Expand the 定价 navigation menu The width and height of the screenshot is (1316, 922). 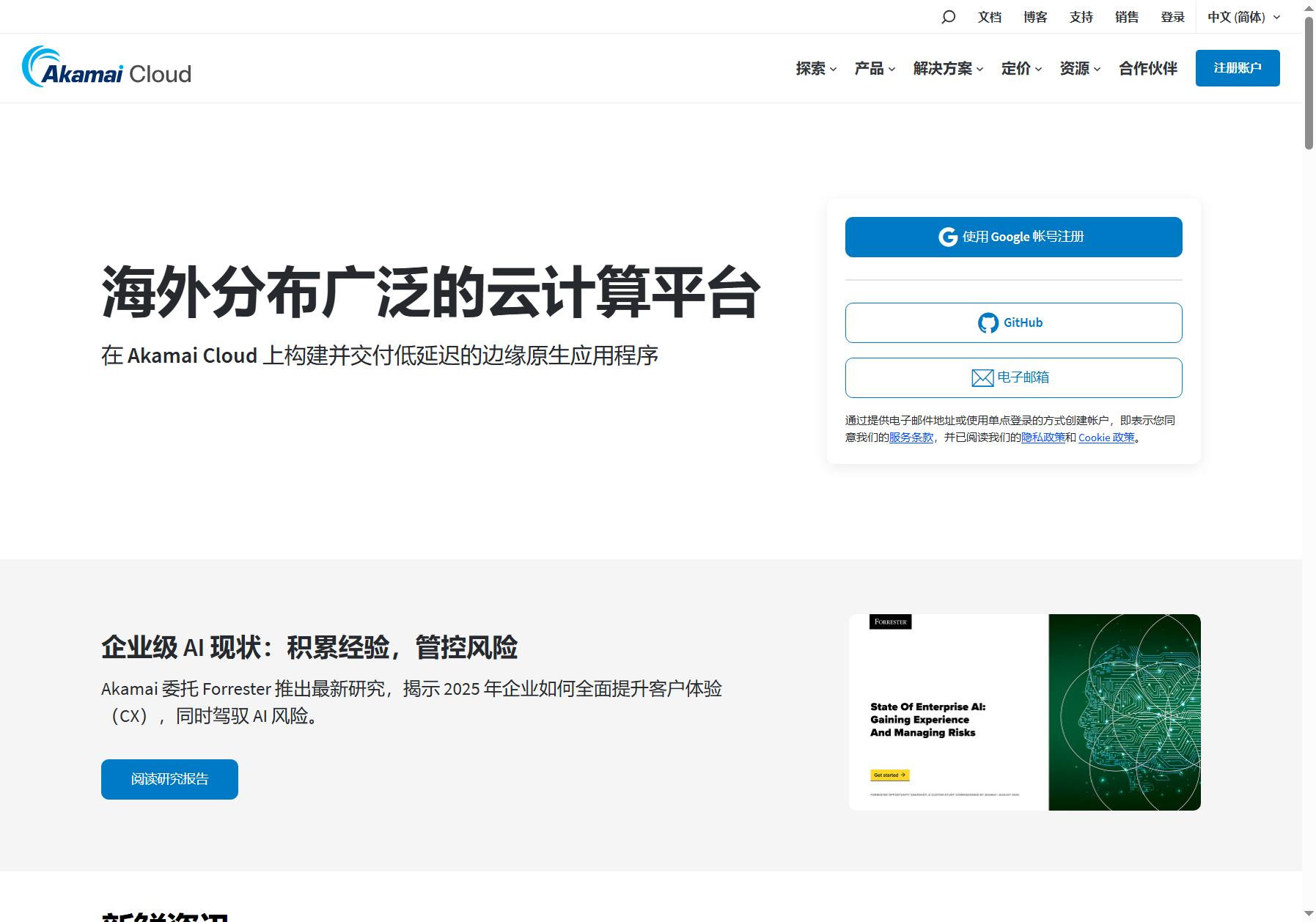1021,68
